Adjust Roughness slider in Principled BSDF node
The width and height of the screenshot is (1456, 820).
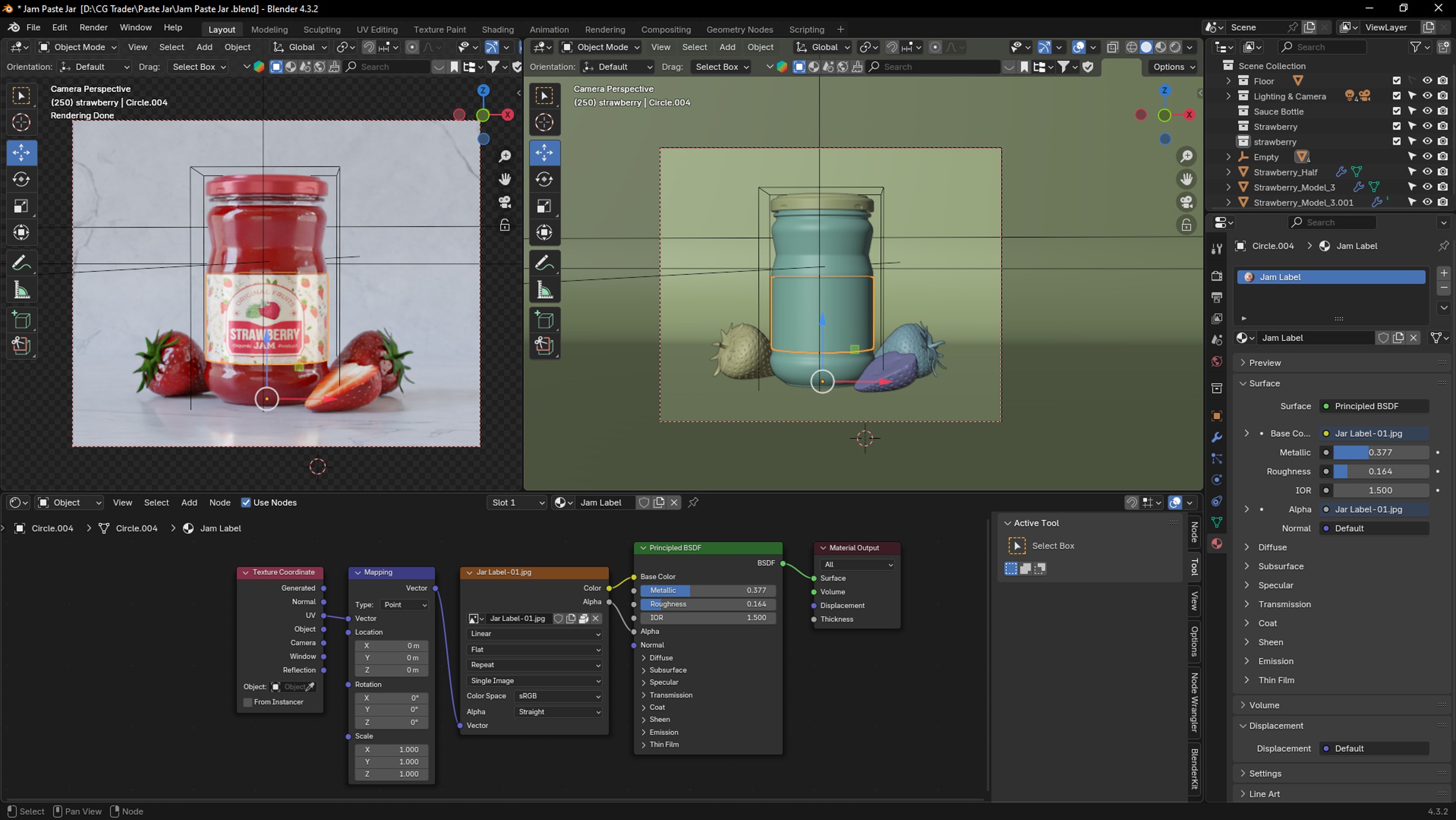[708, 605]
